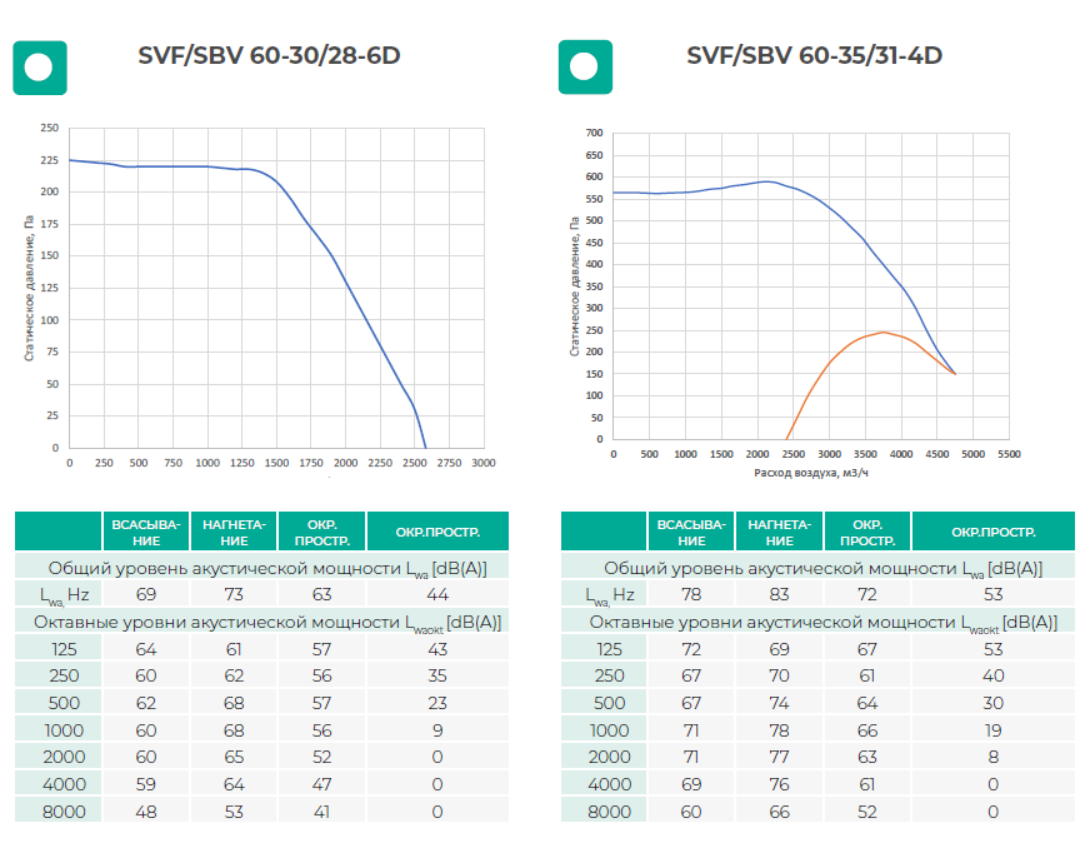Click the 700 tick on the right chart
1089x854 pixels.
click(594, 133)
